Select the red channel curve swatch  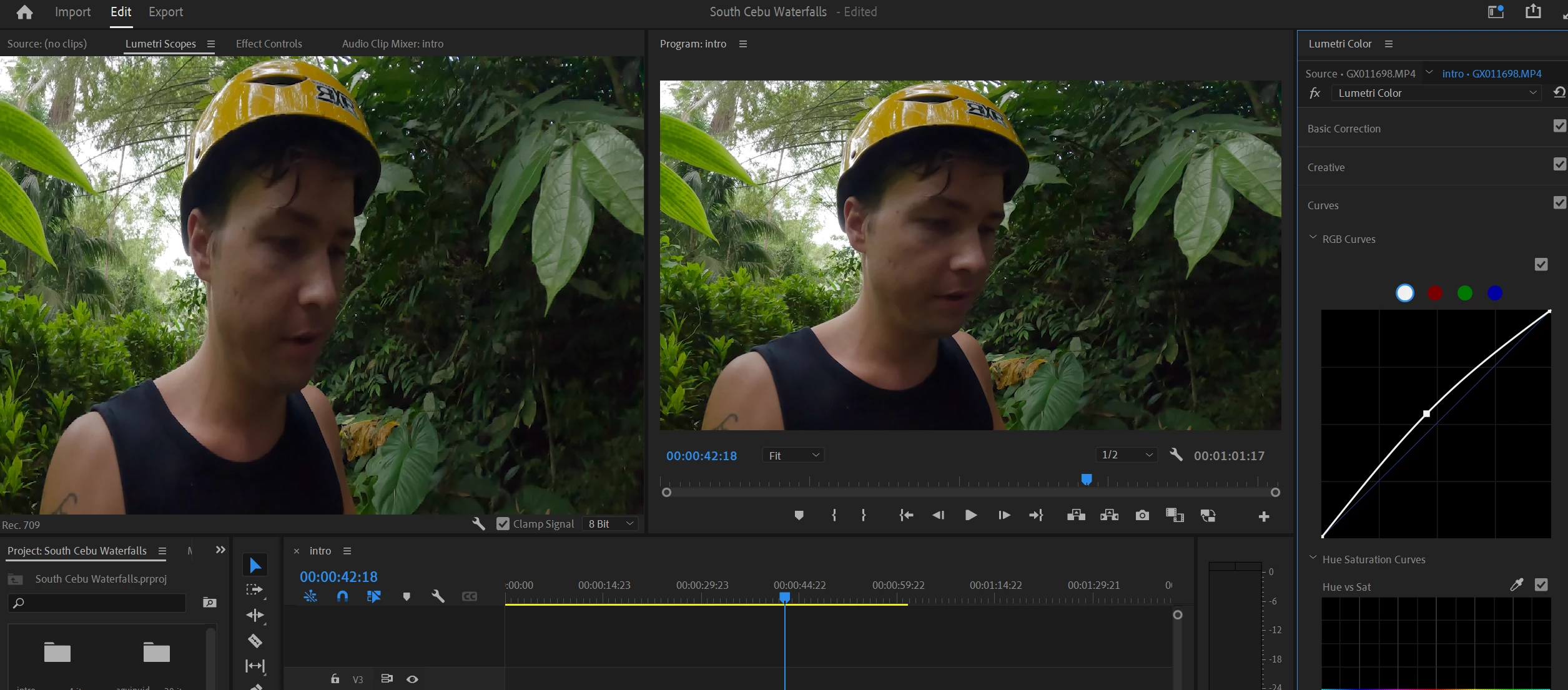click(x=1435, y=293)
